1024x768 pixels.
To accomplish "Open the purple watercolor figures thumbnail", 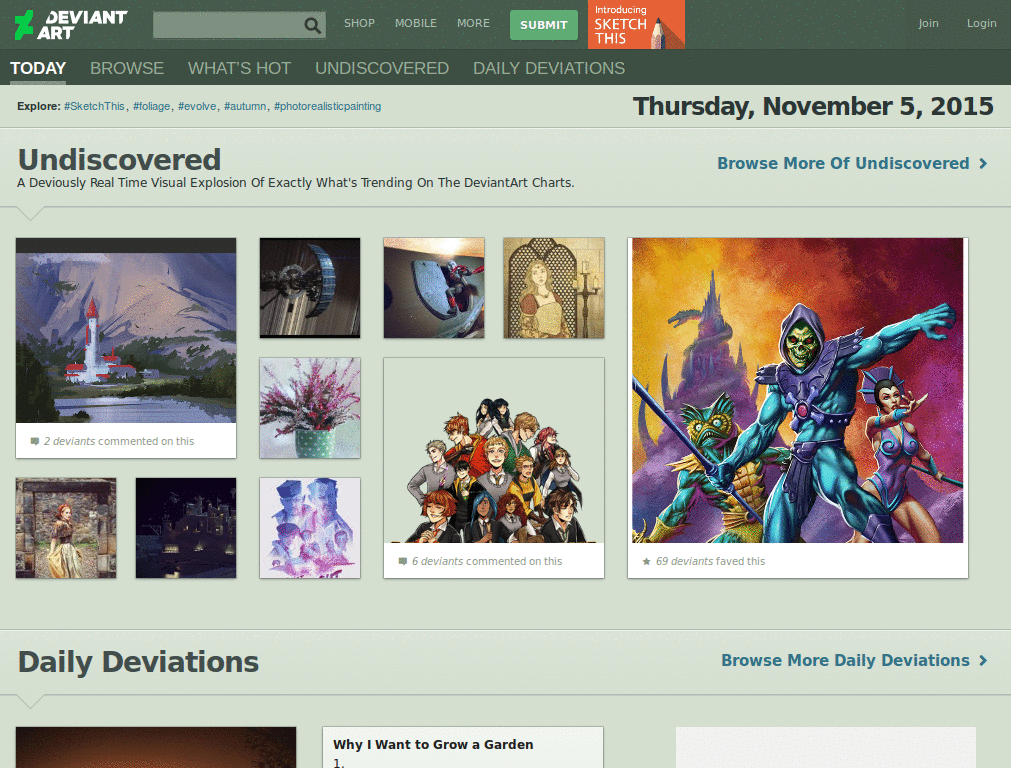I will pyautogui.click(x=310, y=528).
